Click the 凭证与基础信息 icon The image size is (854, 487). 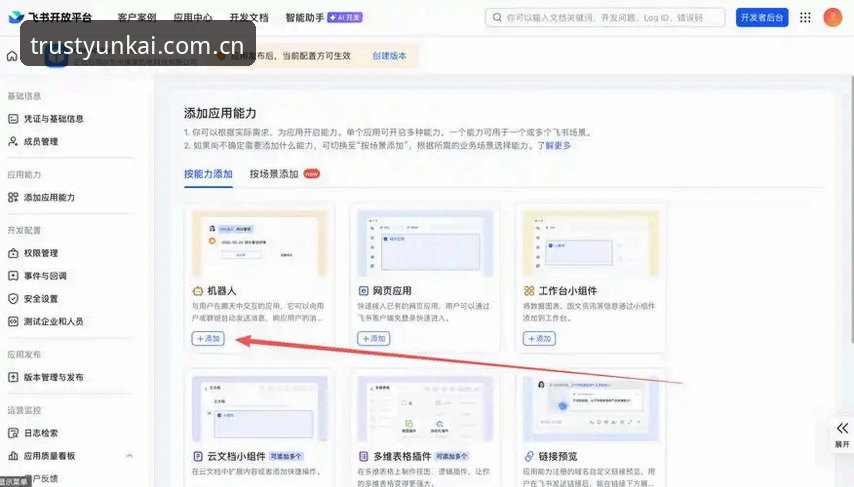pyautogui.click(x=13, y=119)
